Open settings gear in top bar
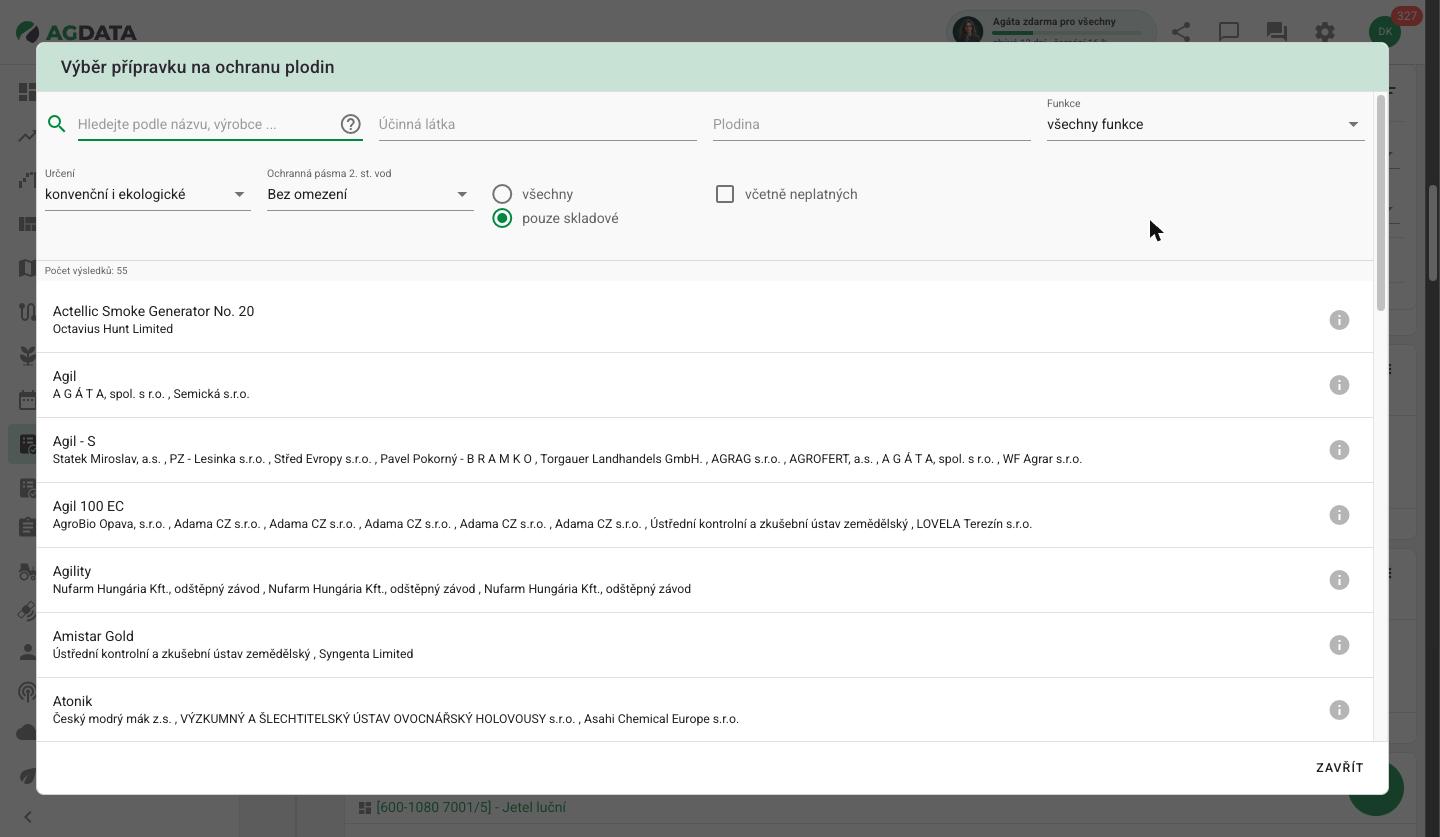 [1325, 32]
